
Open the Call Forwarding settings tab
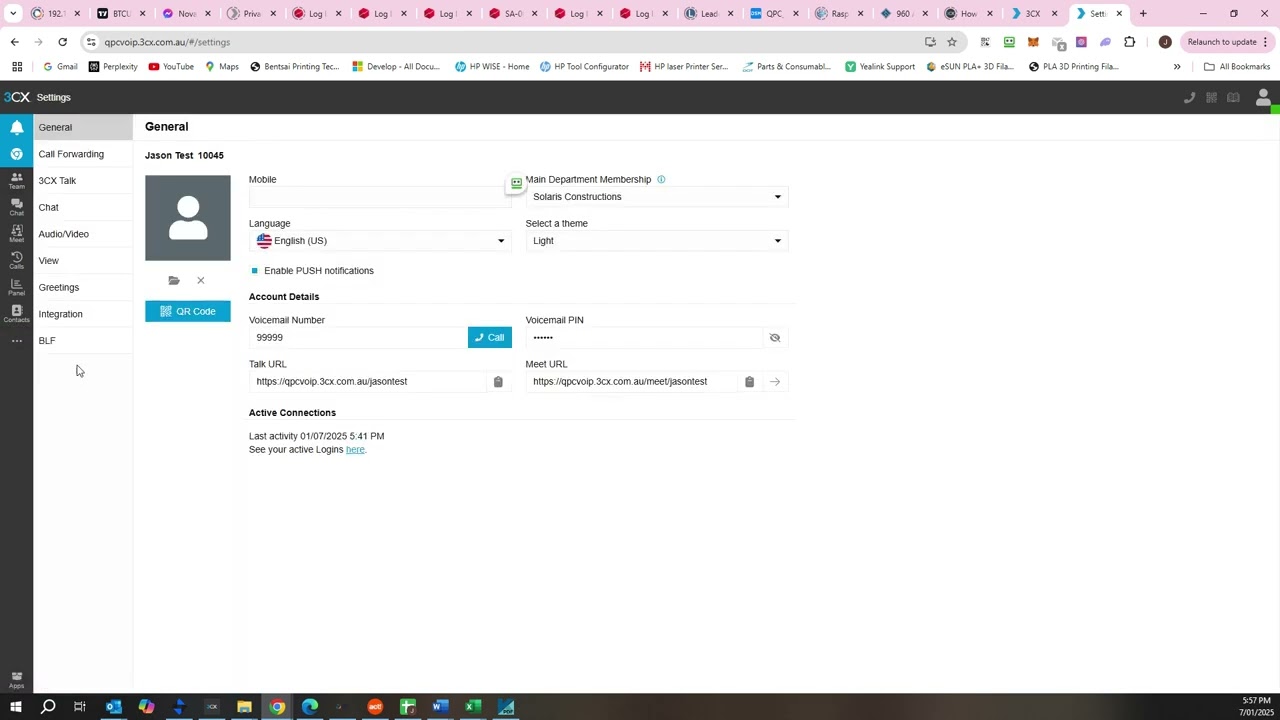[x=71, y=154]
